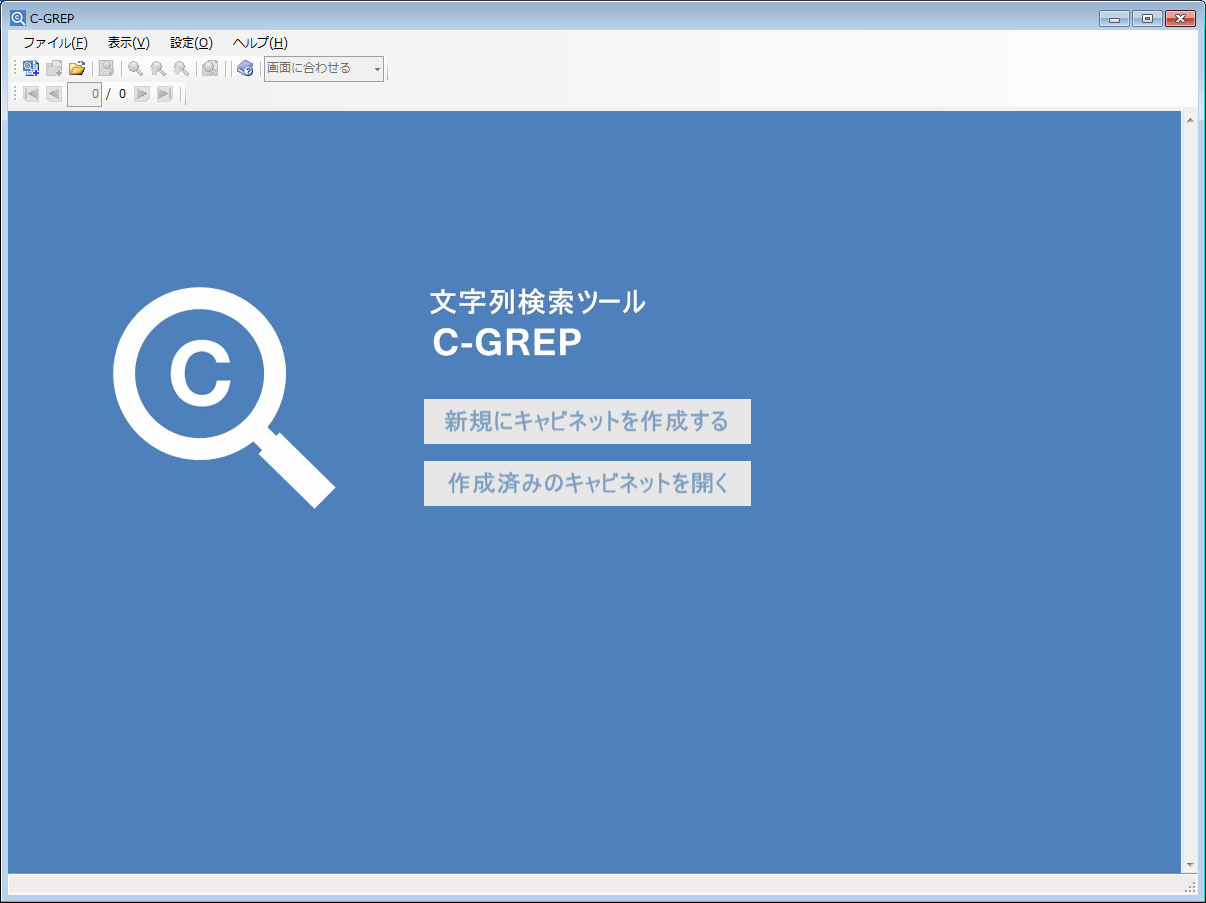The width and height of the screenshot is (1206, 903).
Task: Click 新規にキャビネットを作成する button
Action: point(587,422)
